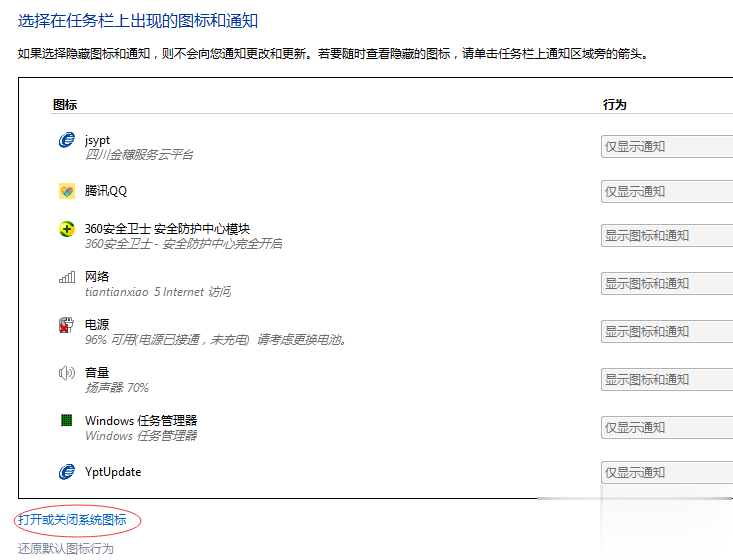The width and height of the screenshot is (733, 560).
Task: Click the 音量 speaker icon
Action: point(67,373)
